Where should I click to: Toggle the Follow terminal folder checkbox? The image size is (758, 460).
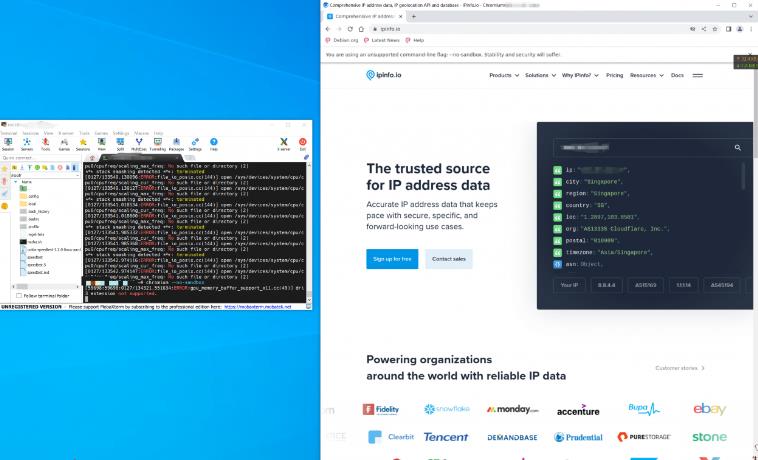click(x=19, y=295)
